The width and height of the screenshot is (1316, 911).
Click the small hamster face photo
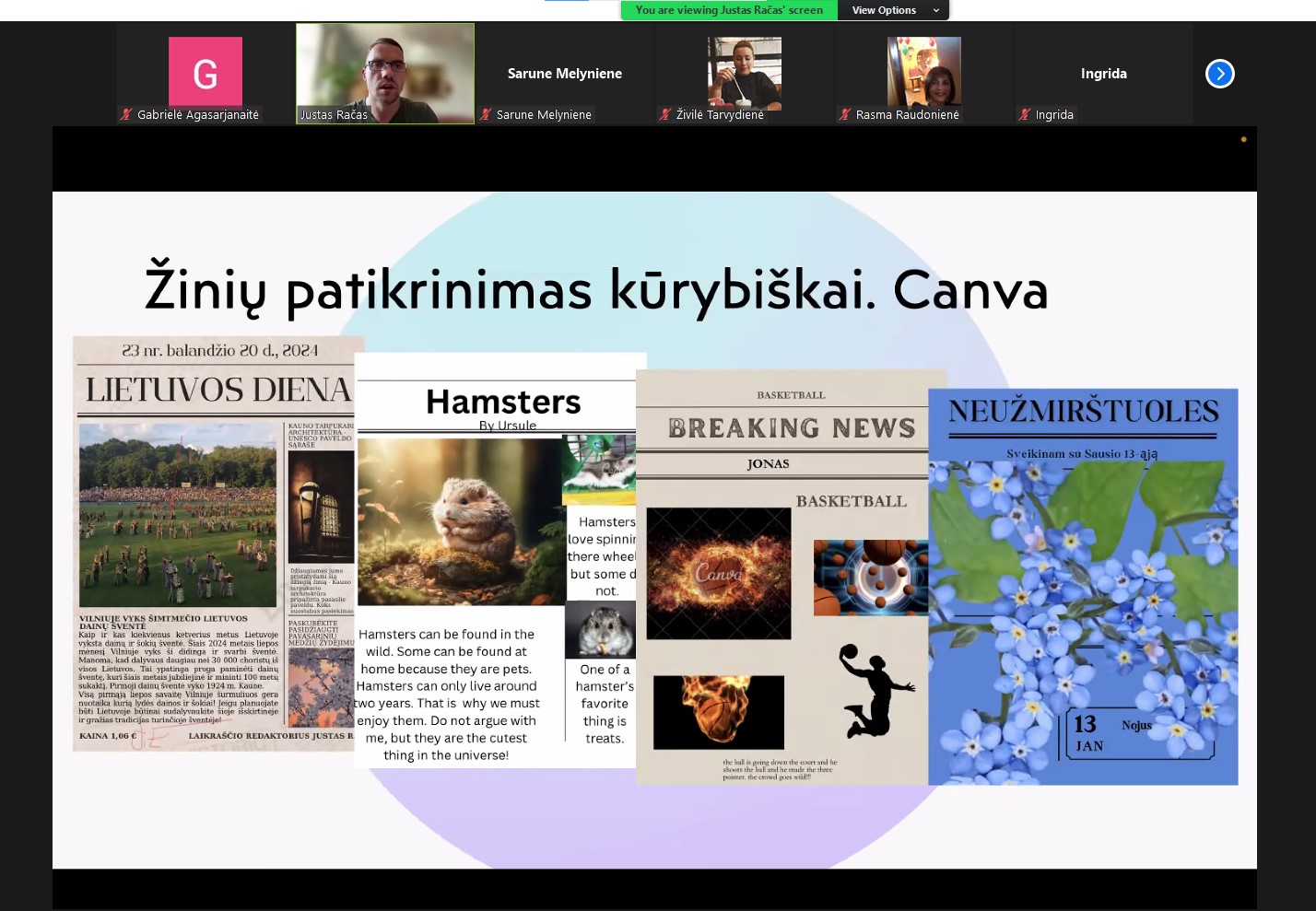pyautogui.click(x=601, y=629)
